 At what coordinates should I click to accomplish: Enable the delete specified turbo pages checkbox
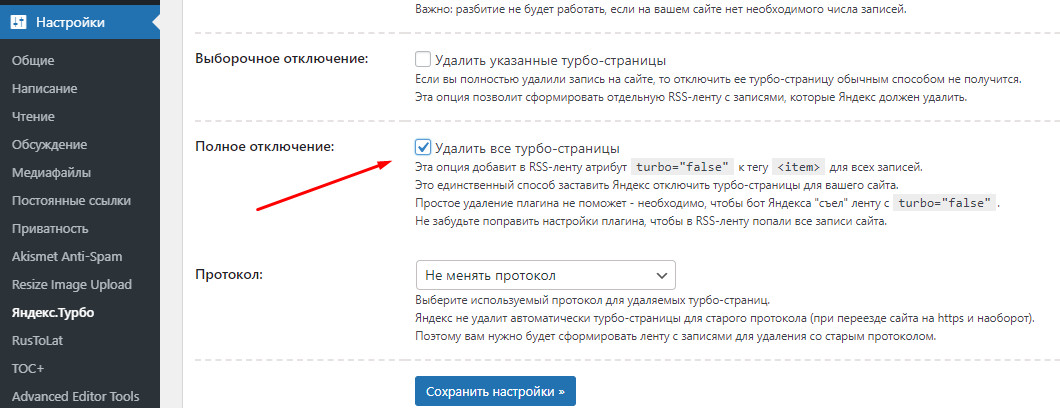pos(423,59)
